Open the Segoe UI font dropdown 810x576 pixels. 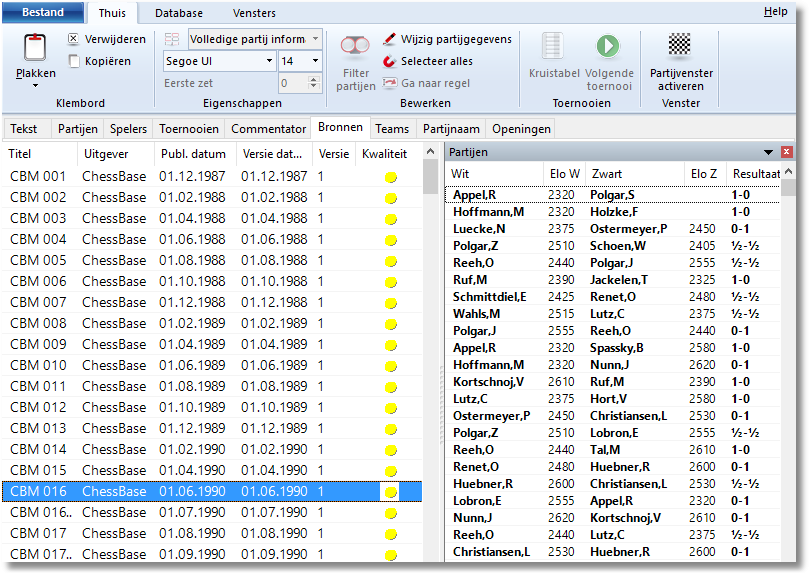coord(268,61)
